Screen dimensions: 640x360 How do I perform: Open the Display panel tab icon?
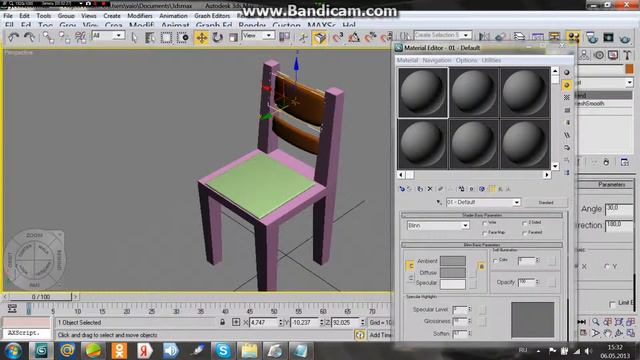(613, 55)
